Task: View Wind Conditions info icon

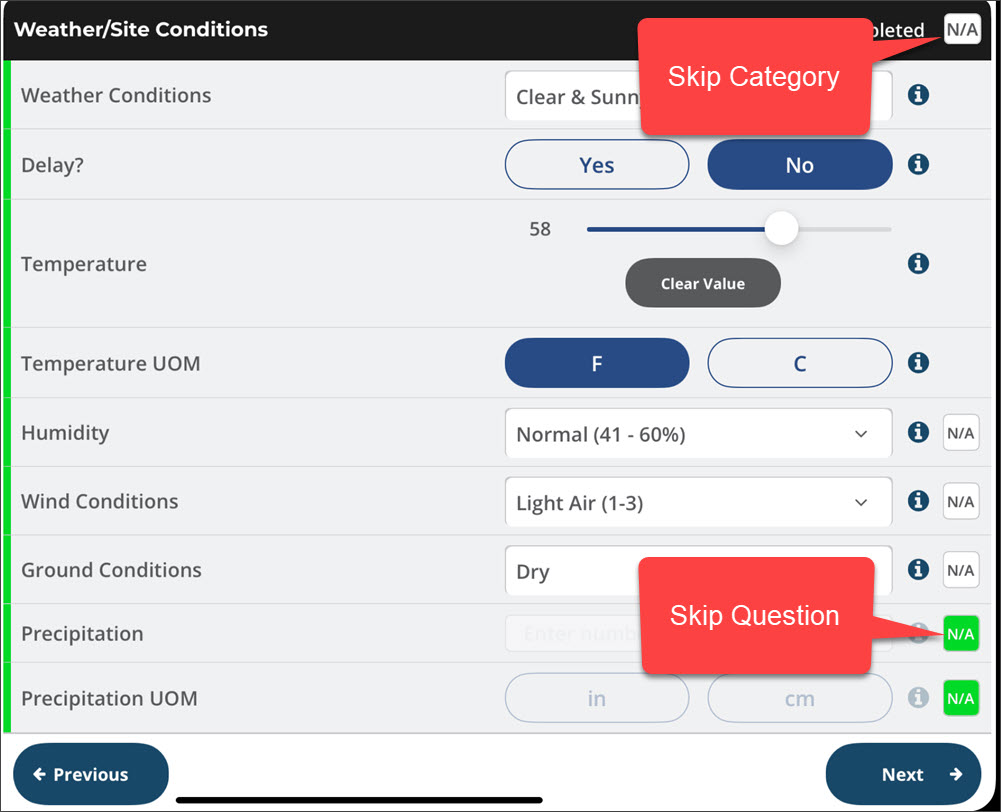Action: [918, 501]
